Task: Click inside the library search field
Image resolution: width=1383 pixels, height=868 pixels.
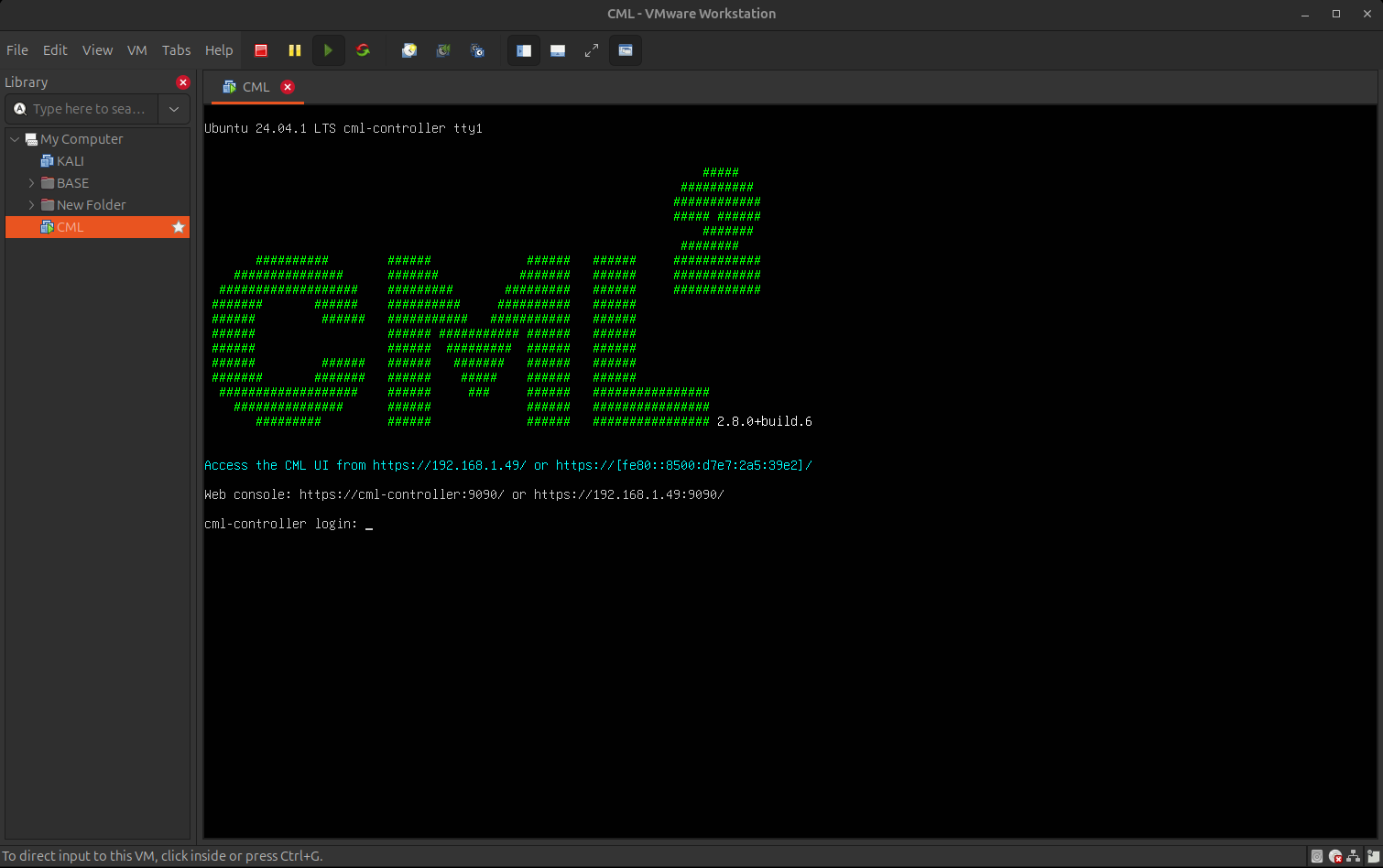Action: (x=87, y=109)
